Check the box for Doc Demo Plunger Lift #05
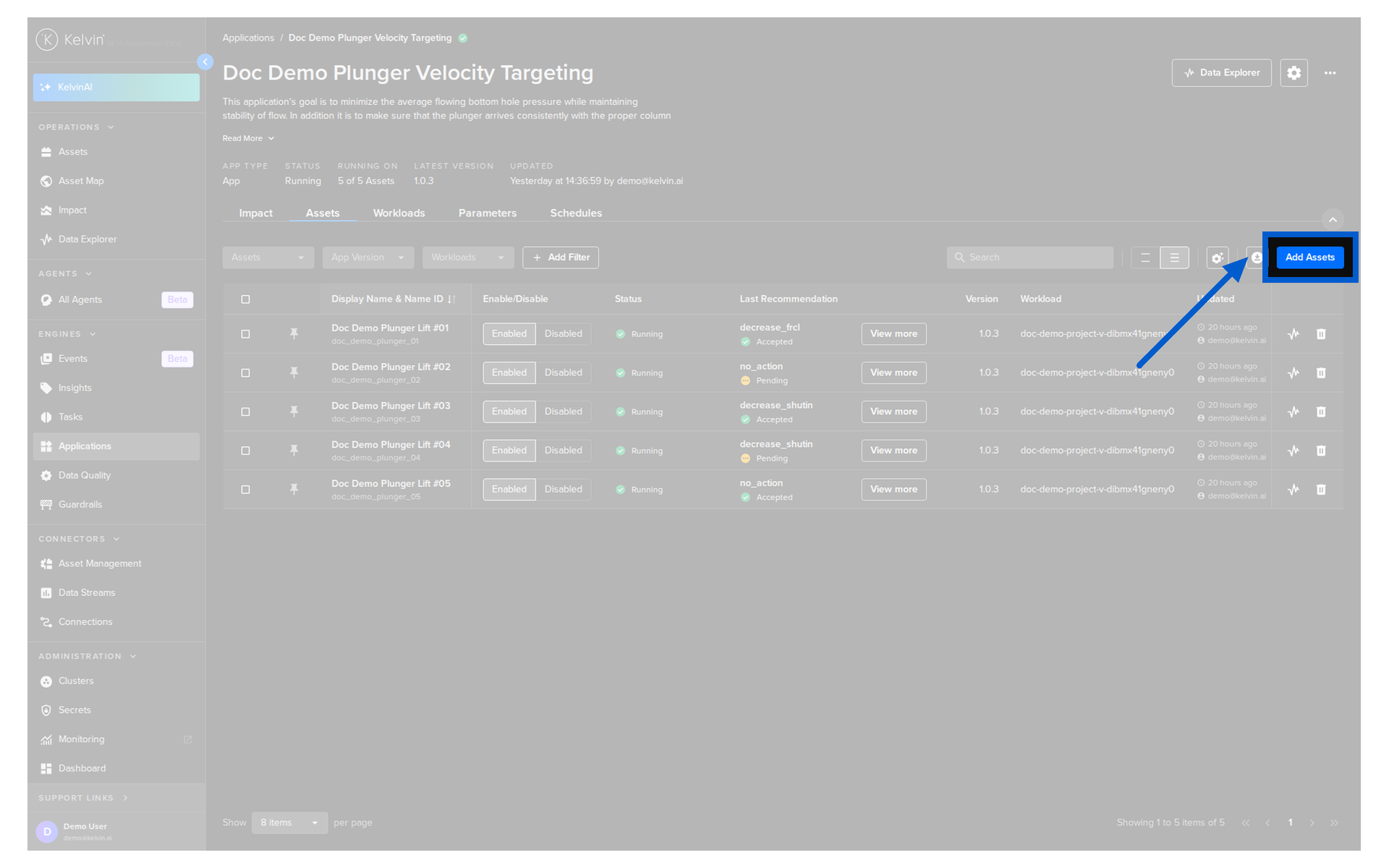 (245, 490)
